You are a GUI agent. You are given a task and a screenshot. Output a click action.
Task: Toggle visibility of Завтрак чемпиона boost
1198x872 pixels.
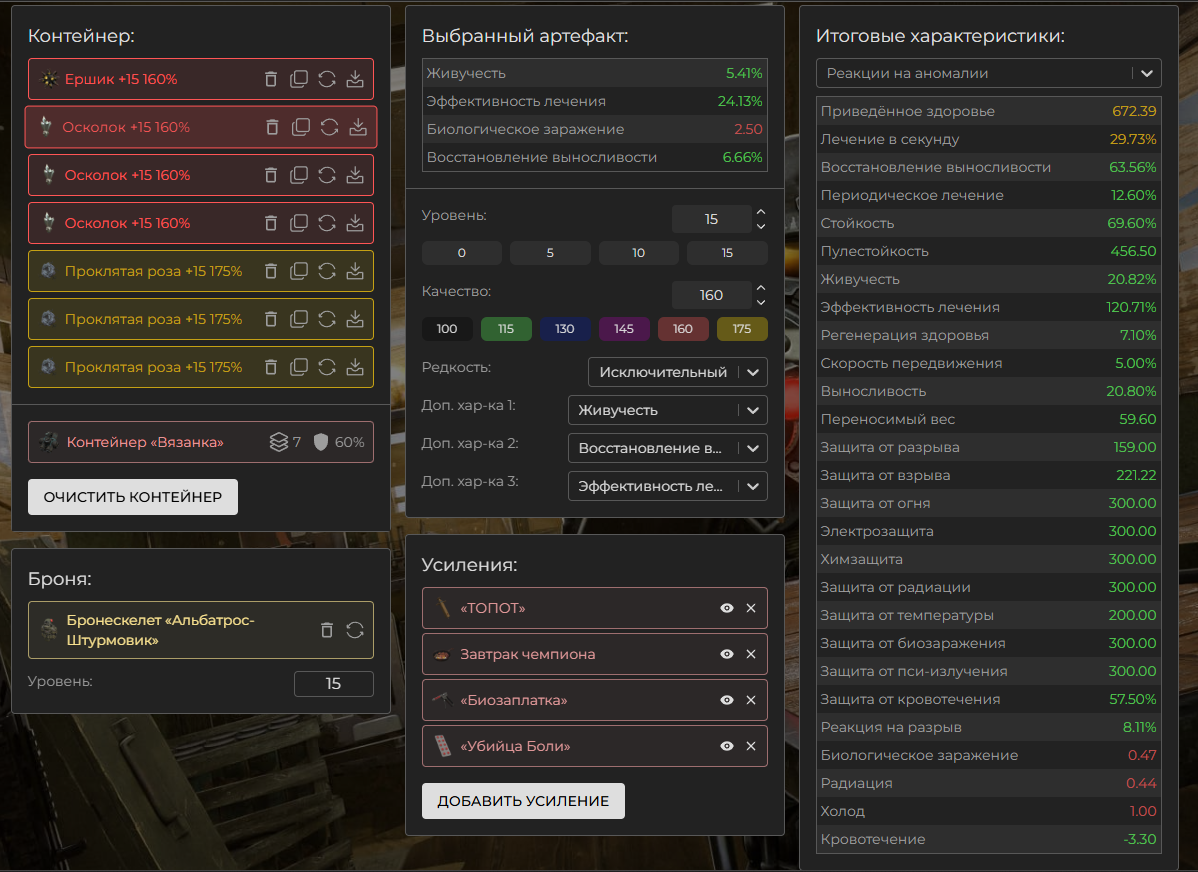(727, 654)
